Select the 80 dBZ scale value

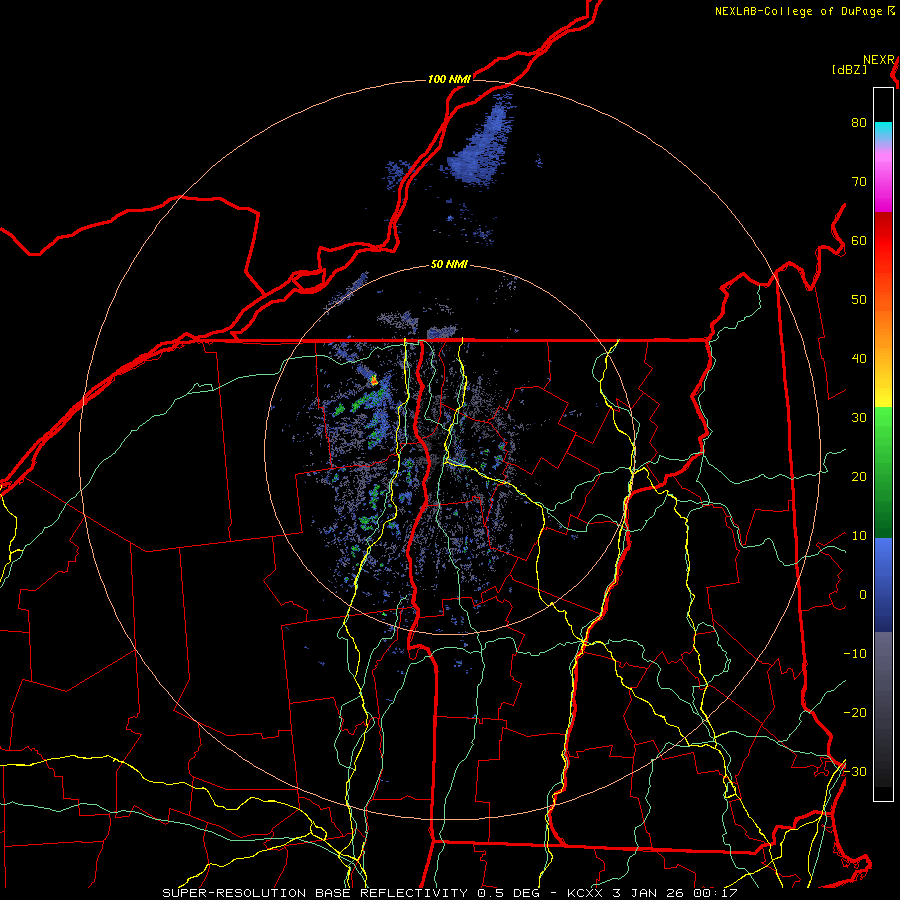[859, 123]
